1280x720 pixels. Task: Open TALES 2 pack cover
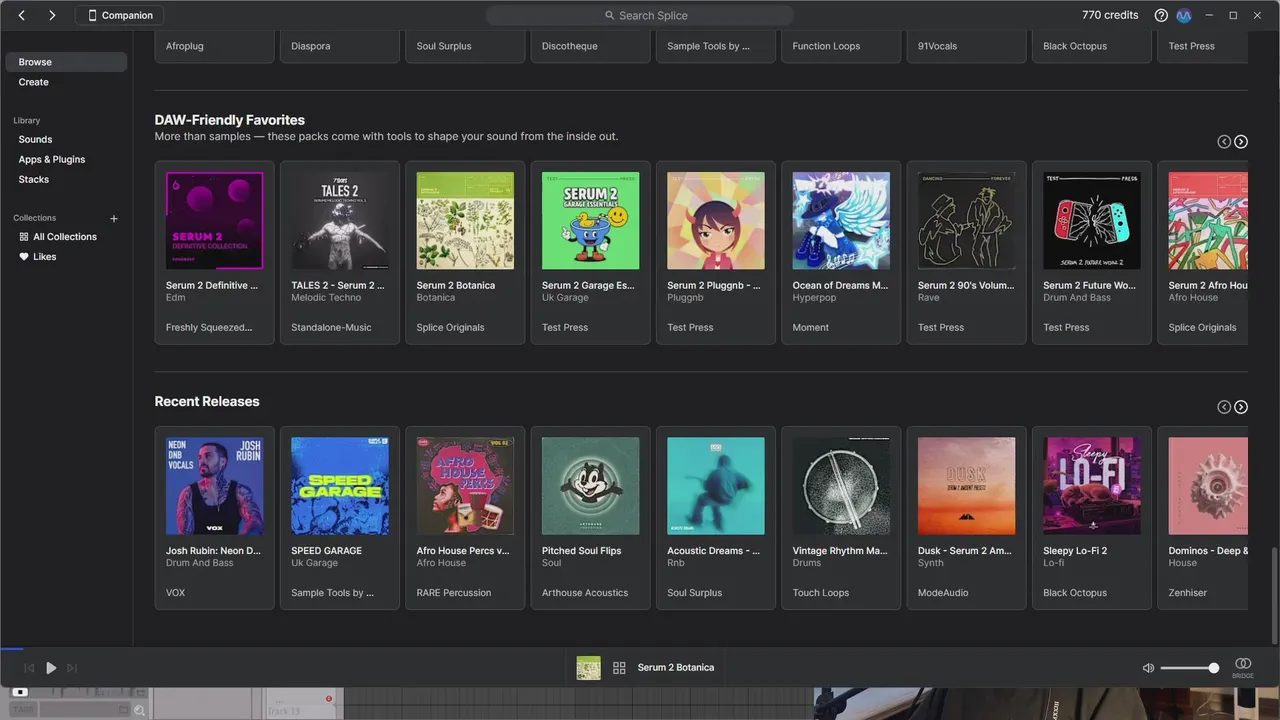[340, 221]
